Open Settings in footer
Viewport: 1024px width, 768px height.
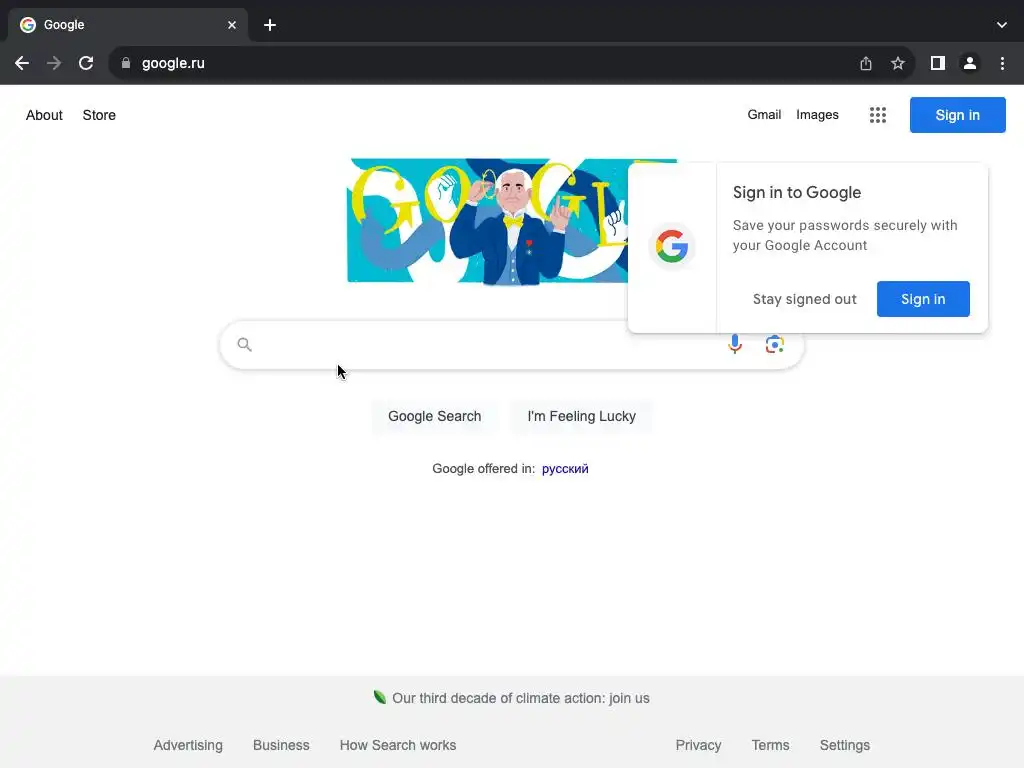[844, 745]
